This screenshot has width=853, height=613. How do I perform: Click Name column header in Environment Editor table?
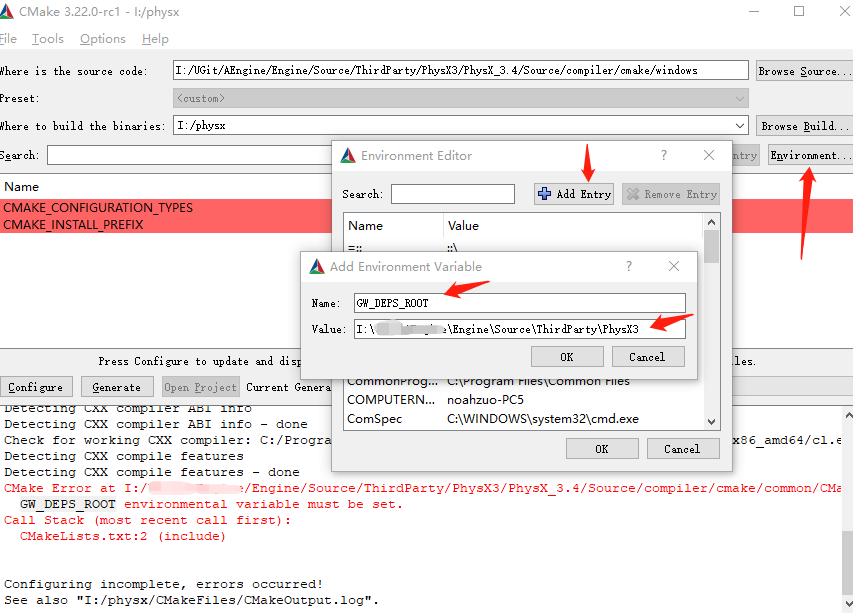366,226
